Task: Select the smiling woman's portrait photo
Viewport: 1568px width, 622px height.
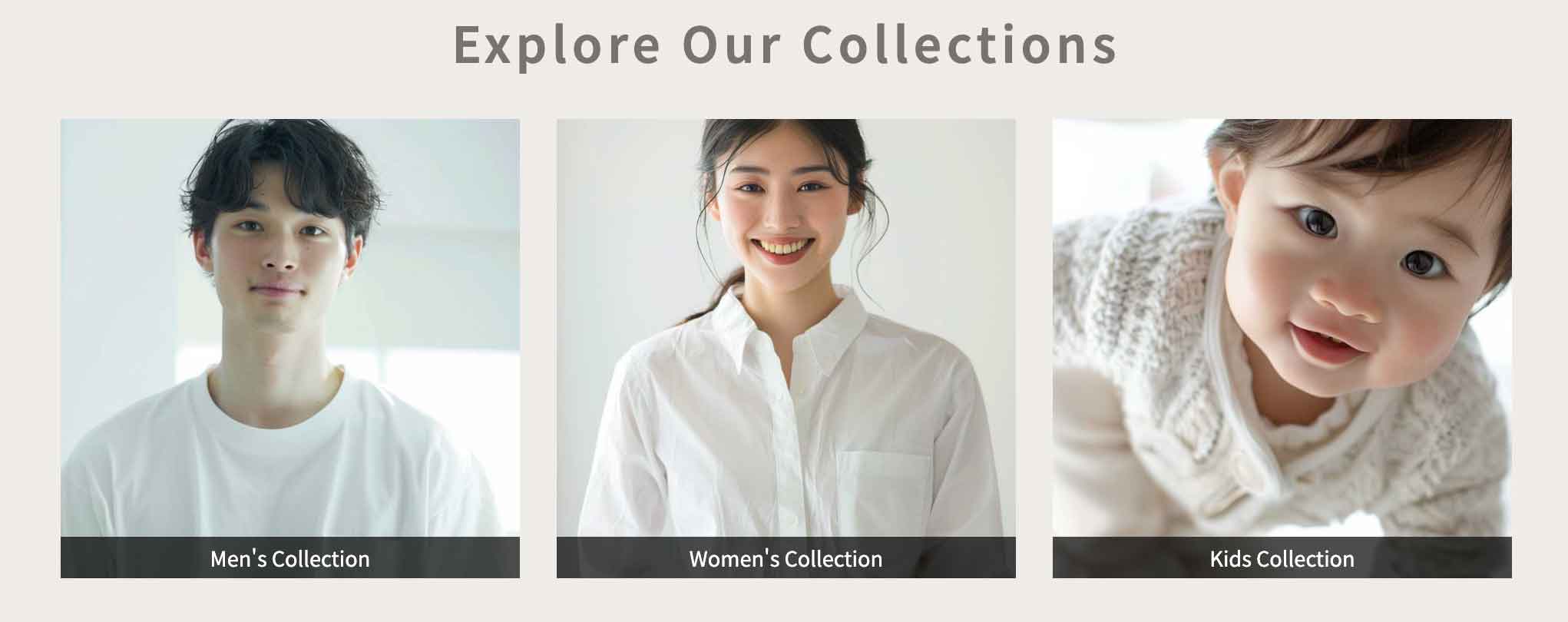Action: click(786, 328)
